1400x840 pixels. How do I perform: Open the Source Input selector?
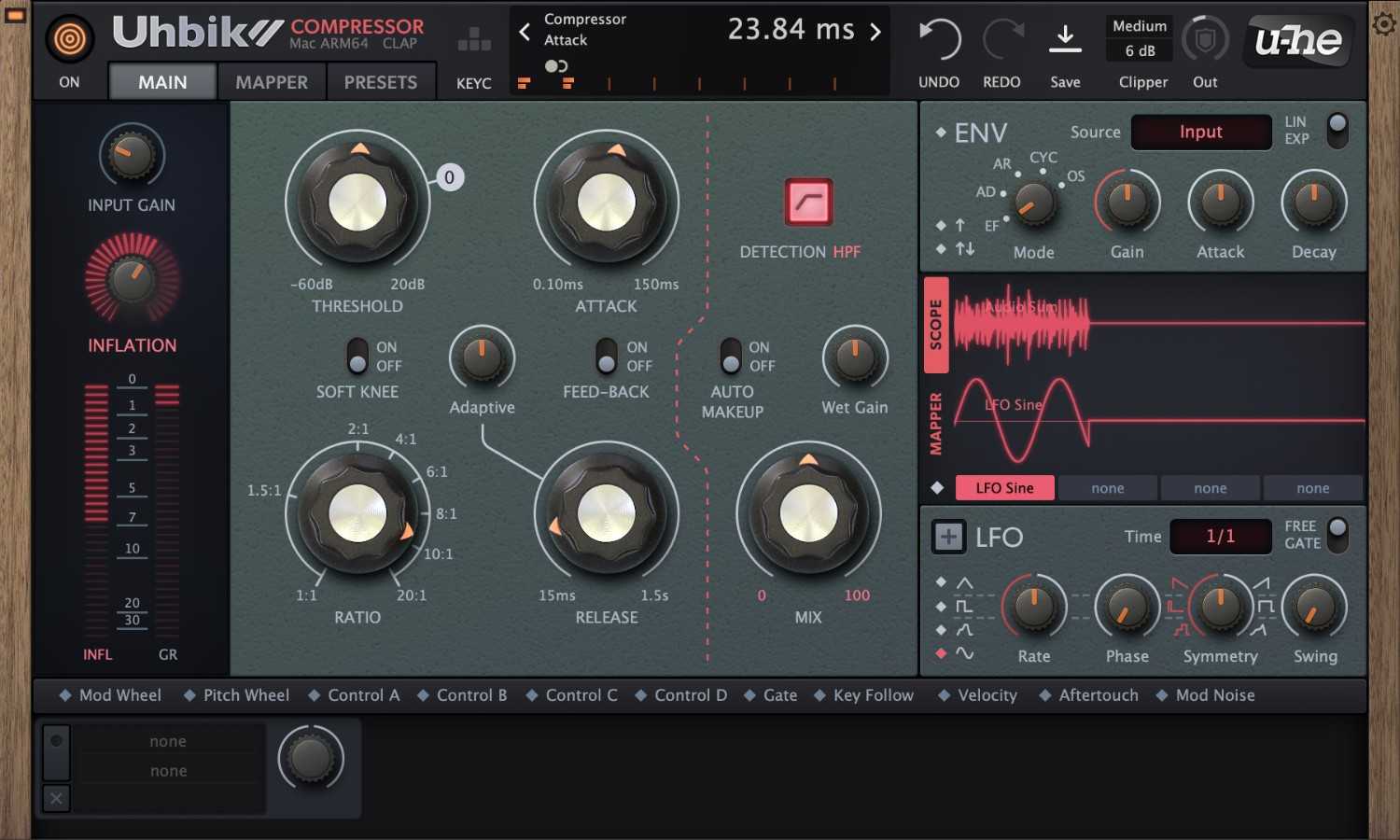[1200, 132]
